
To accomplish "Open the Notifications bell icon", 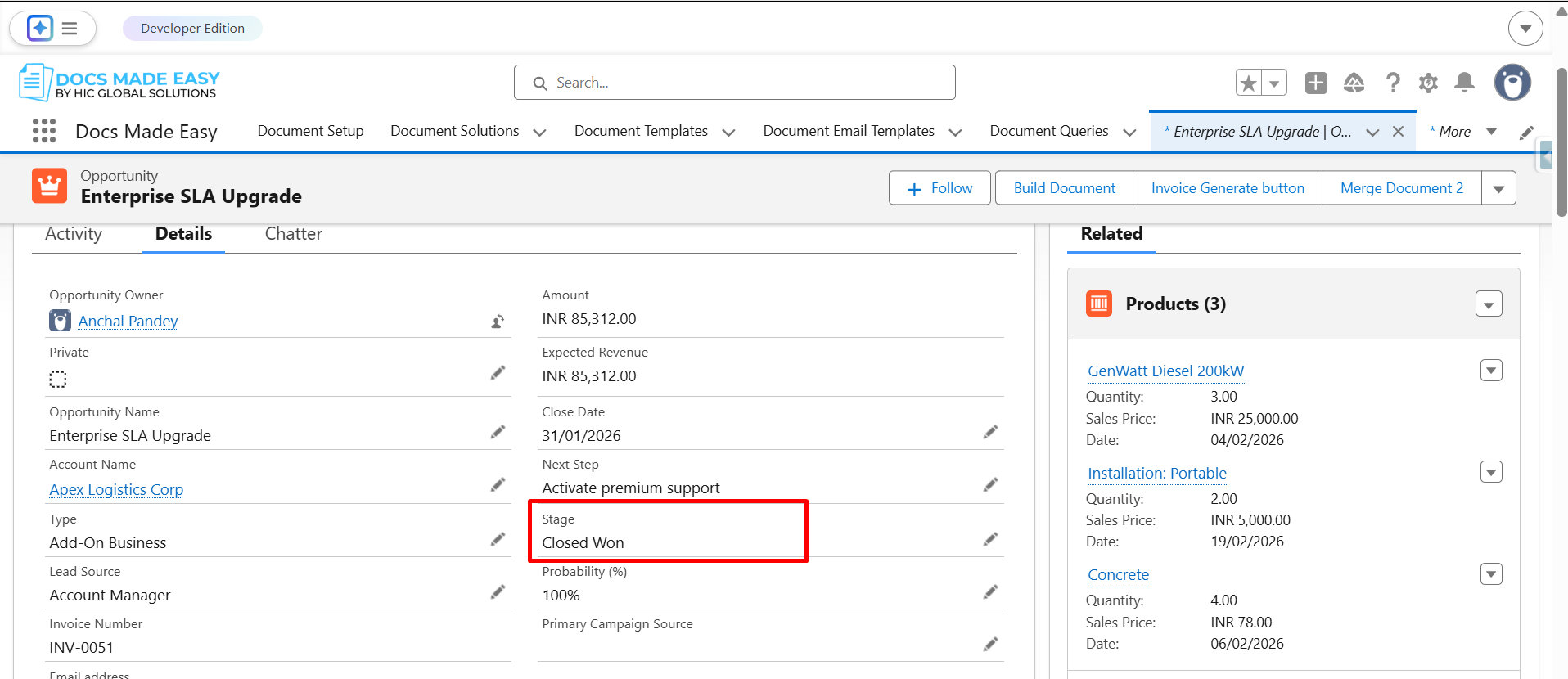I will click(1465, 83).
